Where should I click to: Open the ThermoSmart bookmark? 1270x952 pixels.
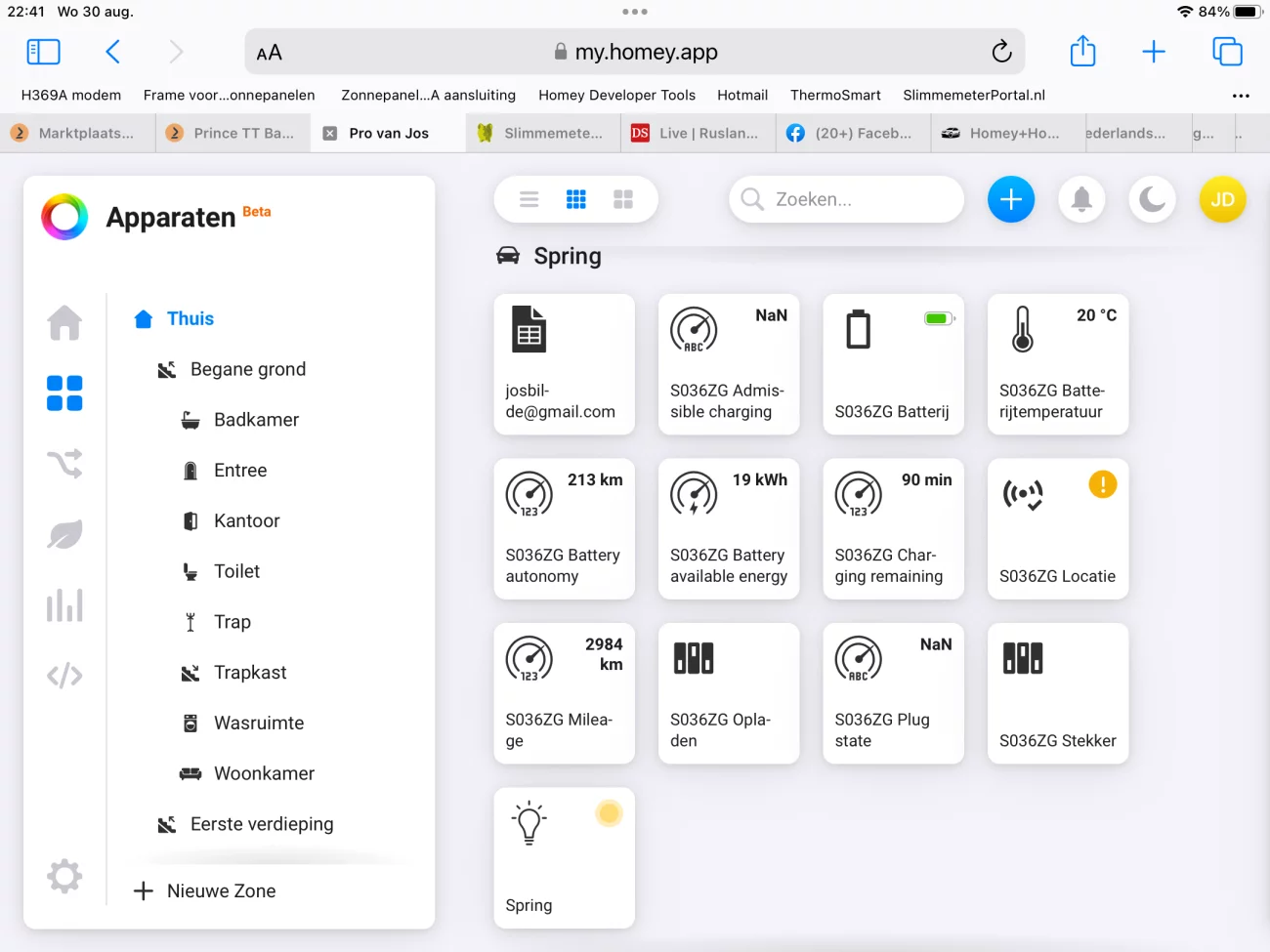pos(835,95)
